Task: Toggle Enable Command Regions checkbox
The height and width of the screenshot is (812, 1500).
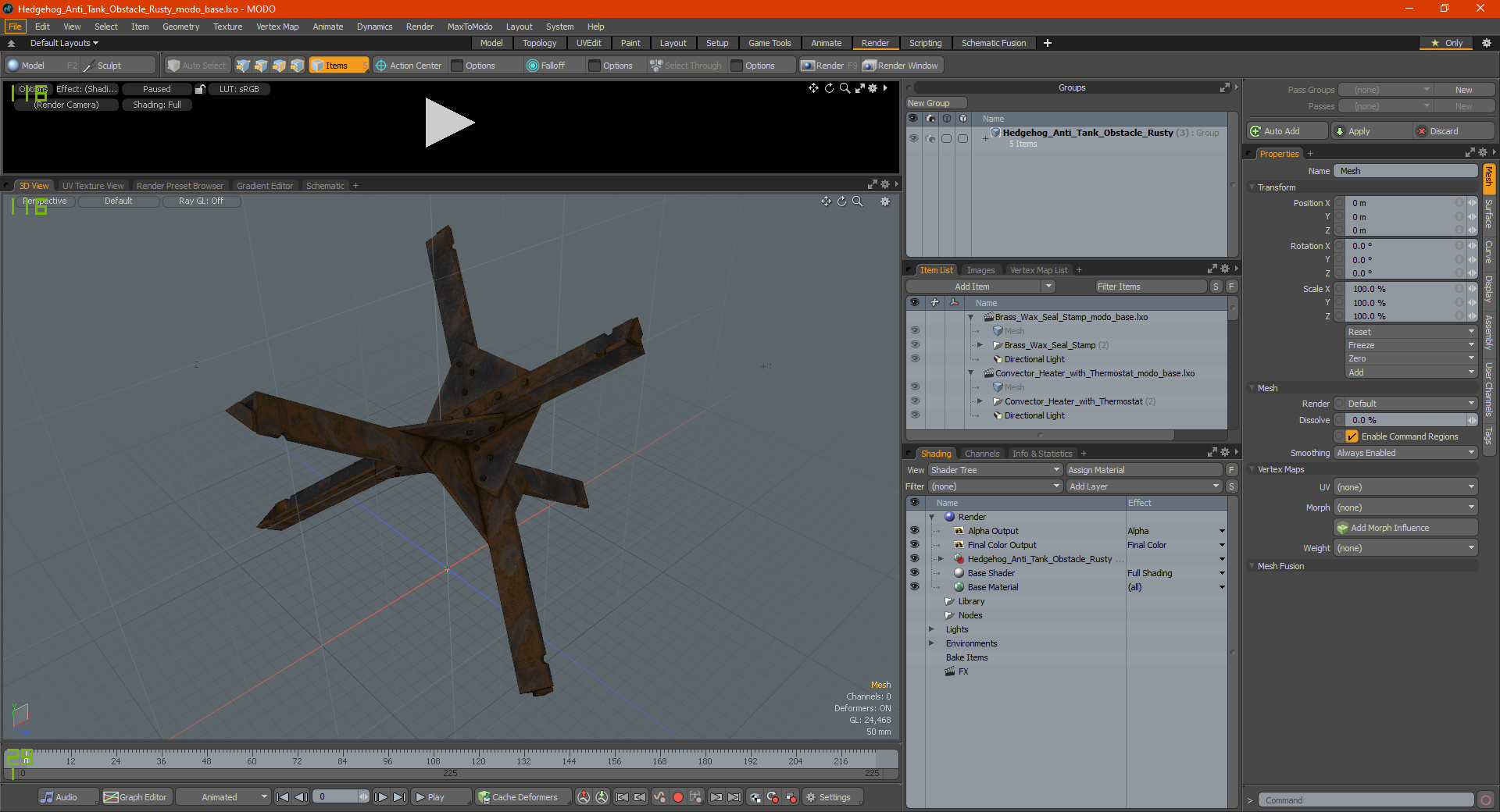Action: point(1352,436)
